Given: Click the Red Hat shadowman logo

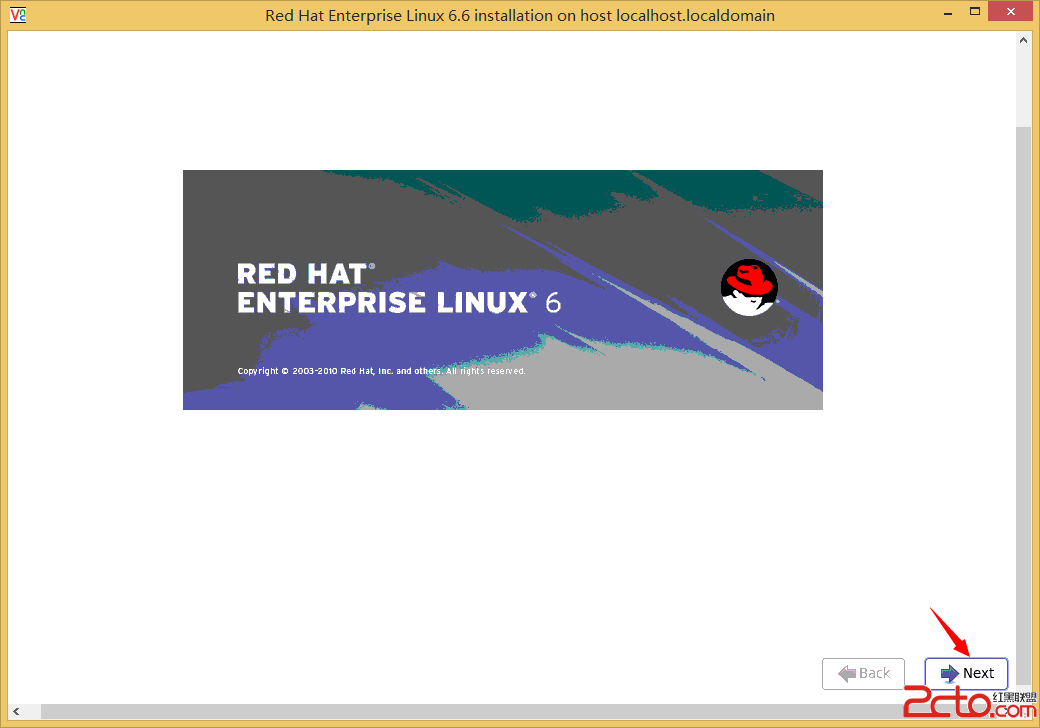Looking at the screenshot, I should tap(749, 287).
